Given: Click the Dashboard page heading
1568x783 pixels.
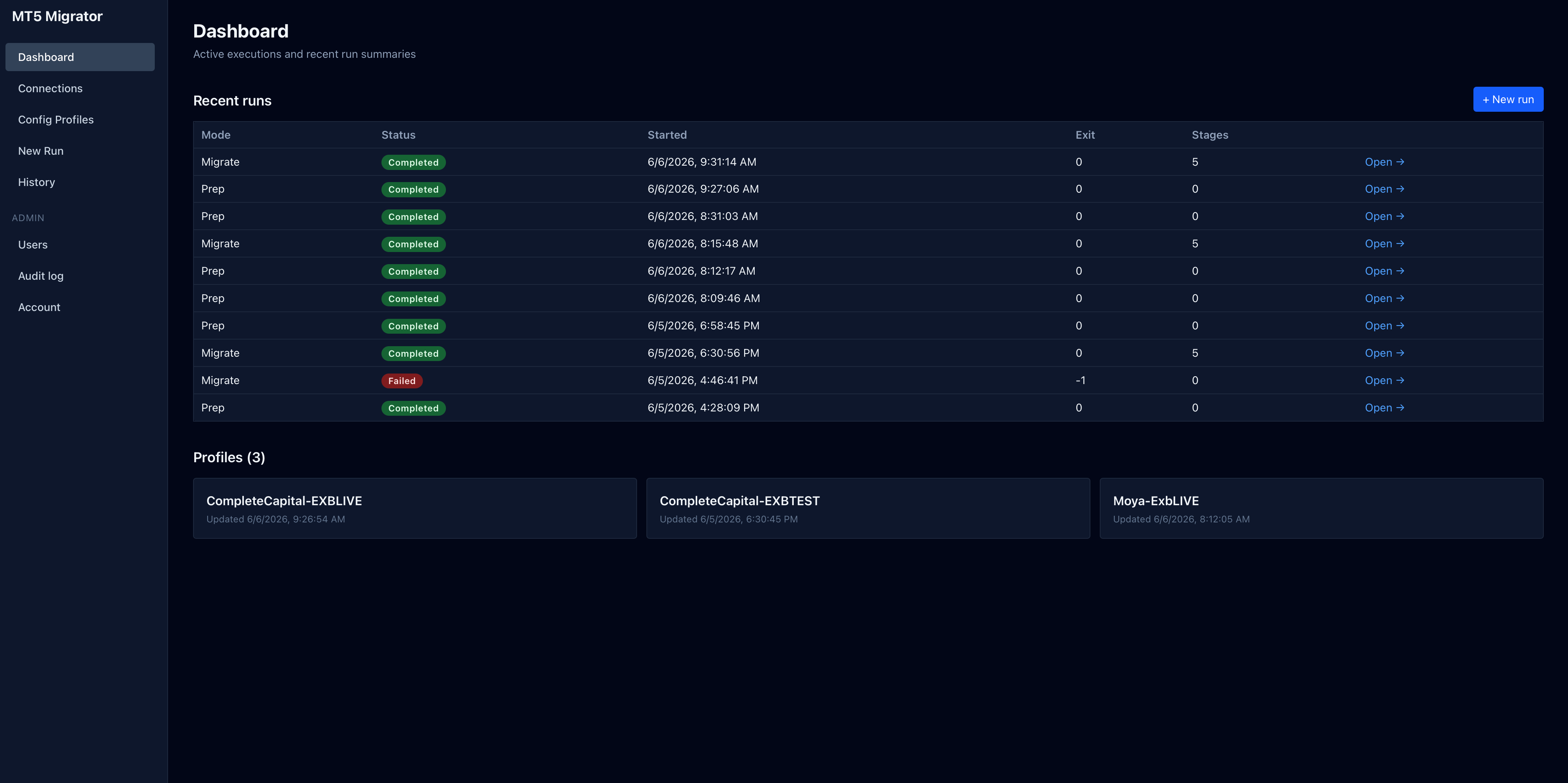Looking at the screenshot, I should pos(241,31).
